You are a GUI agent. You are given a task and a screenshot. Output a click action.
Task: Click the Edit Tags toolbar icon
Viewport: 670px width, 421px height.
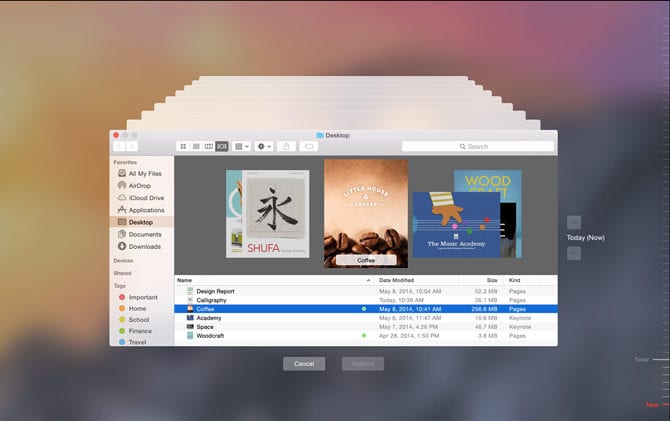click(x=309, y=146)
